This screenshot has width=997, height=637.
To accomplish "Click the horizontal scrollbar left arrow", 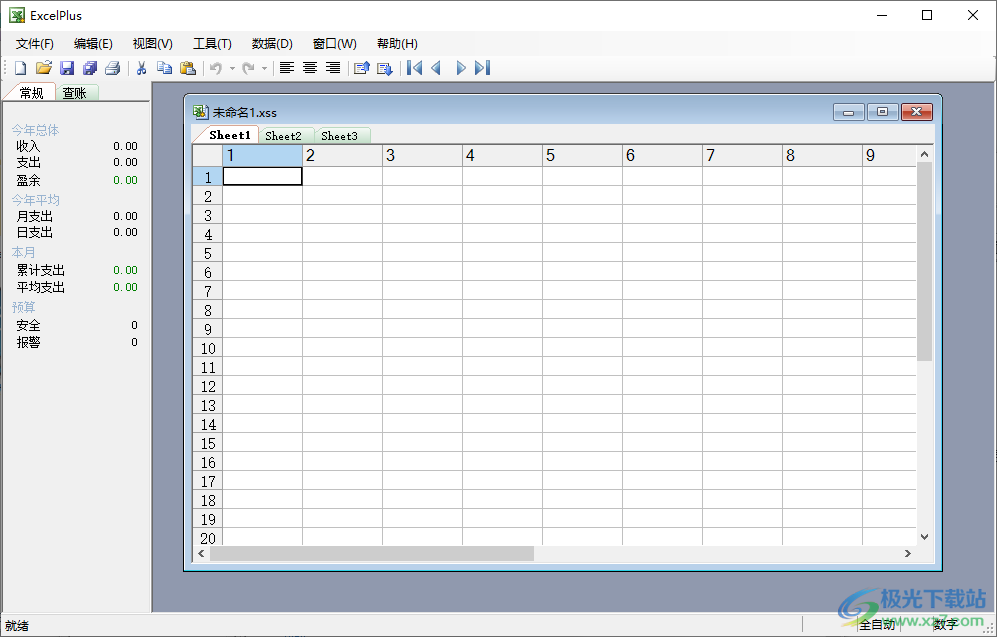I will point(202,554).
